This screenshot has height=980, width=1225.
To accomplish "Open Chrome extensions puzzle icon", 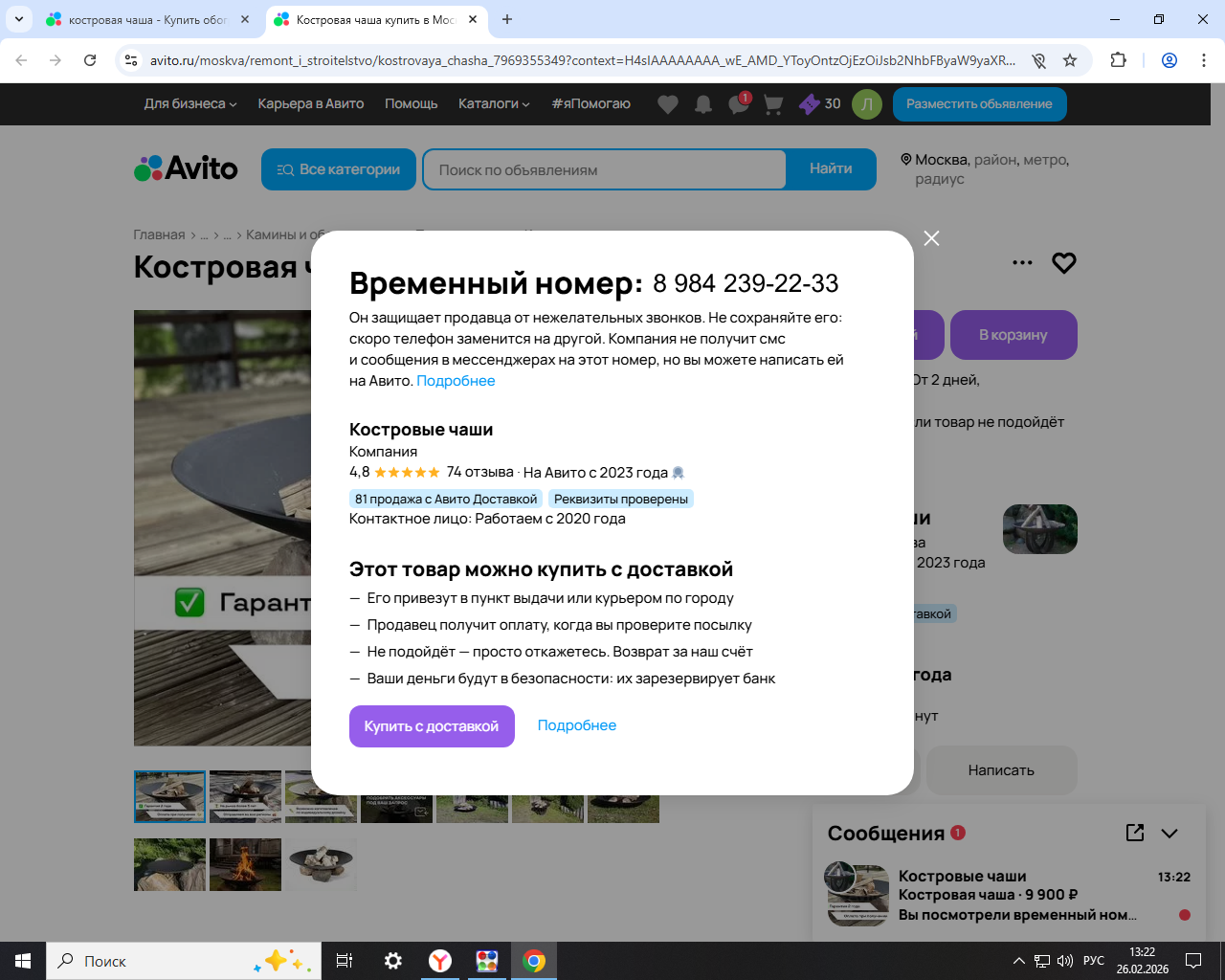I will tap(1118, 60).
